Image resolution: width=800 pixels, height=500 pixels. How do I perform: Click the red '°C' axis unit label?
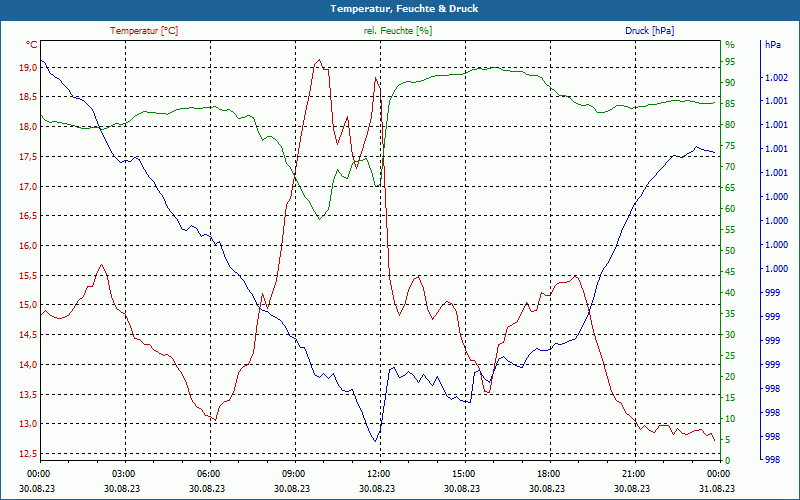tap(32, 45)
